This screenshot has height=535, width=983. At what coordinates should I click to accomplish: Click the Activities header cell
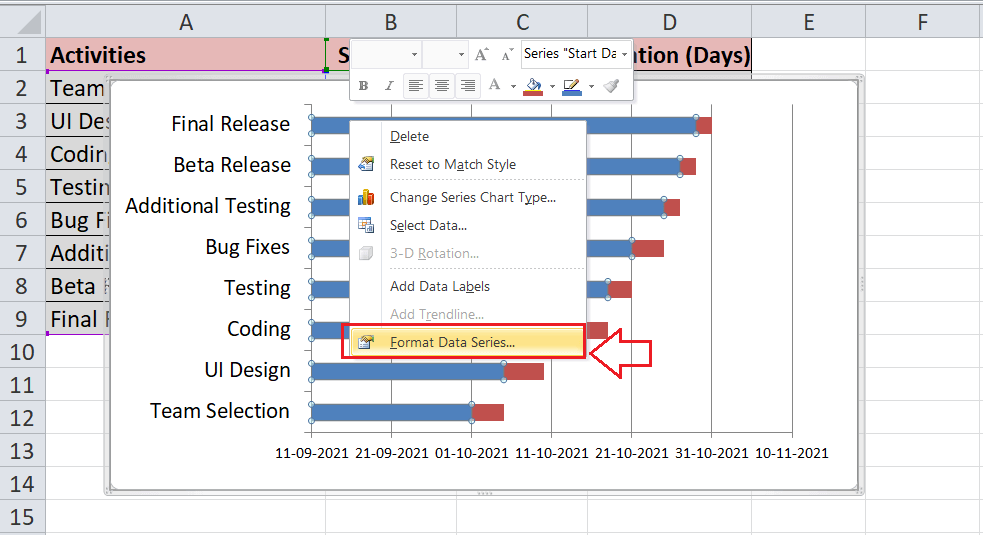(186, 55)
